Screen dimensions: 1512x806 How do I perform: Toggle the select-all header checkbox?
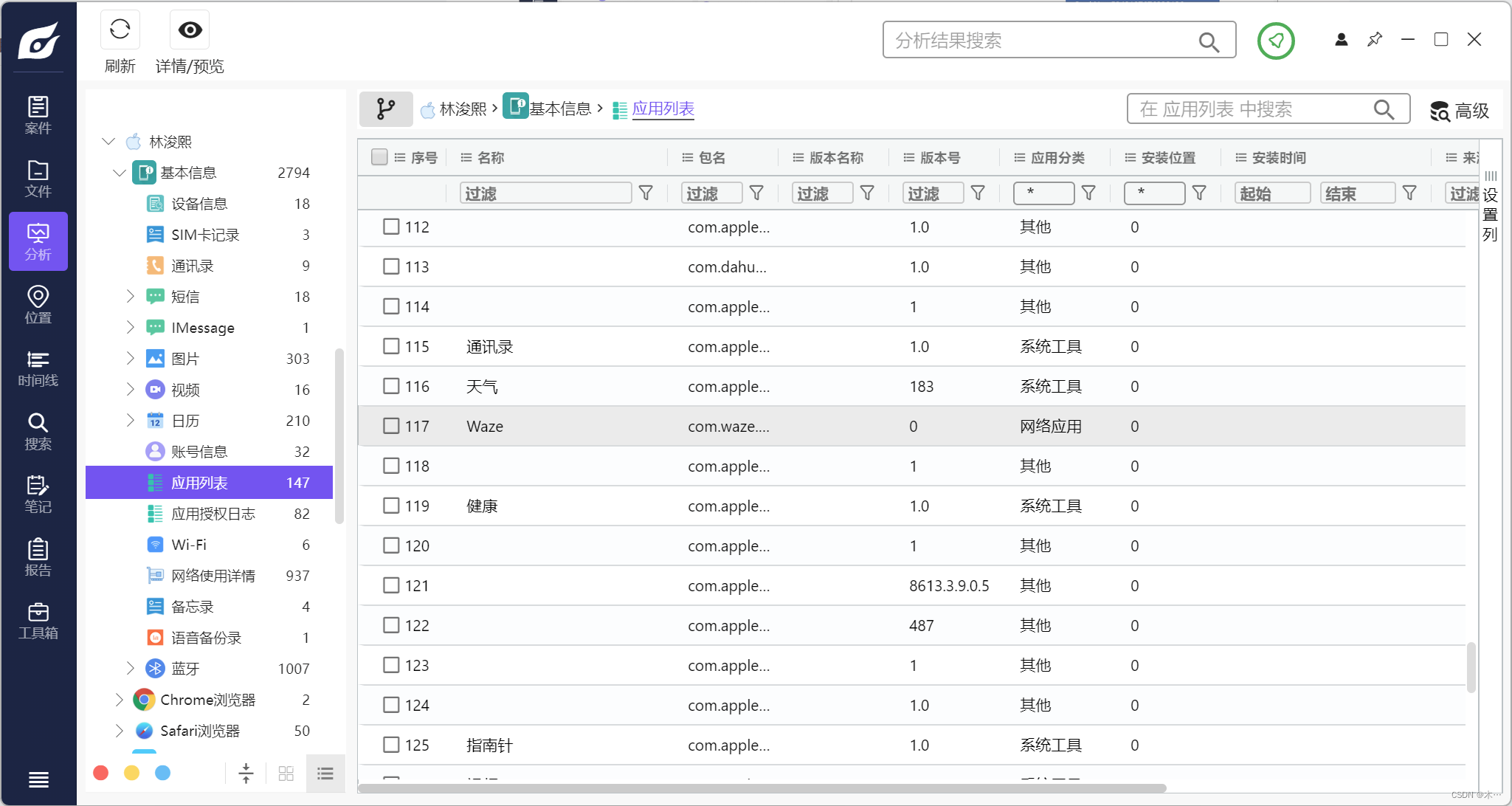(x=379, y=157)
